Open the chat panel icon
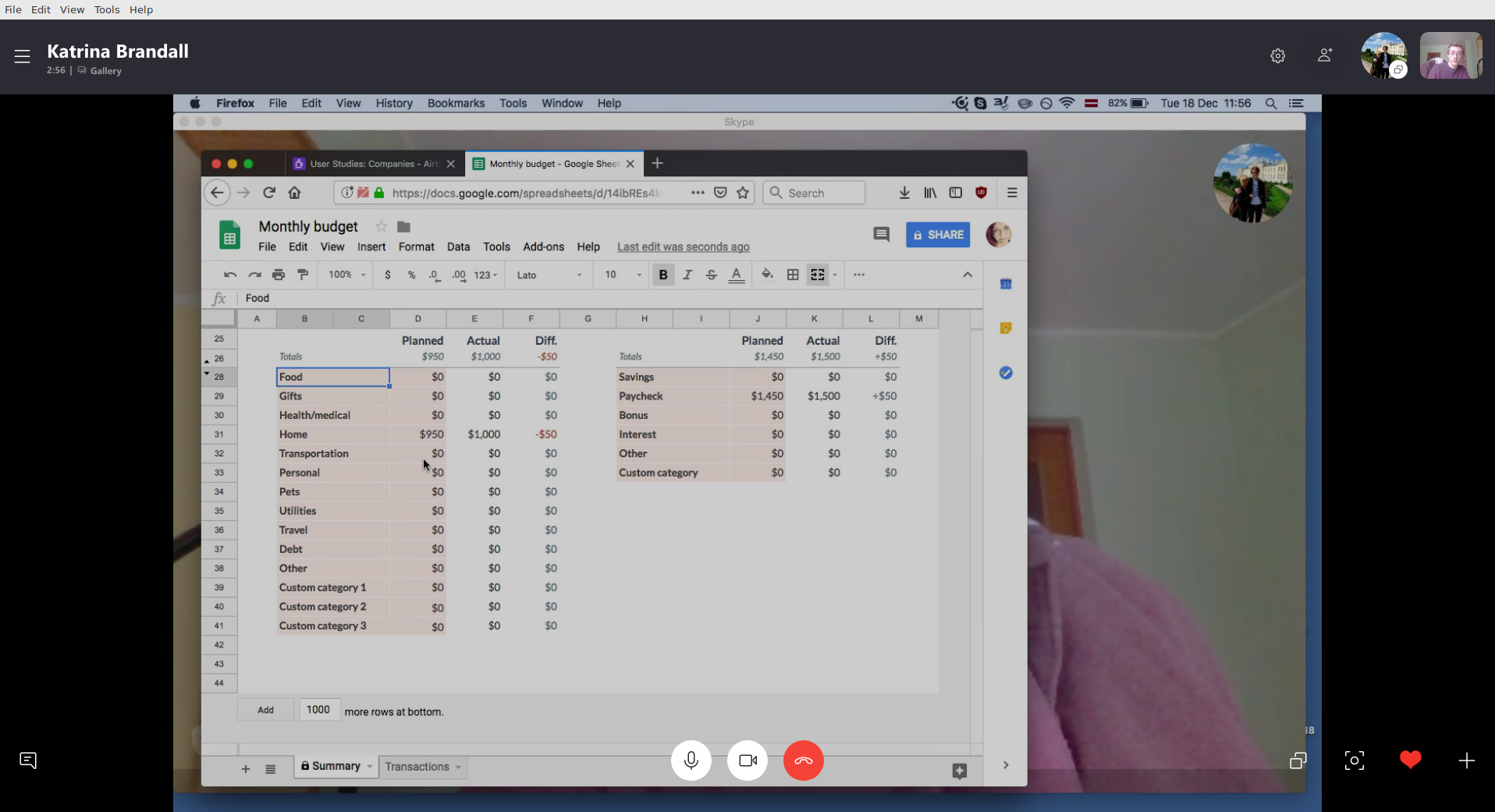Screen dimensions: 1495x812 point(28,761)
